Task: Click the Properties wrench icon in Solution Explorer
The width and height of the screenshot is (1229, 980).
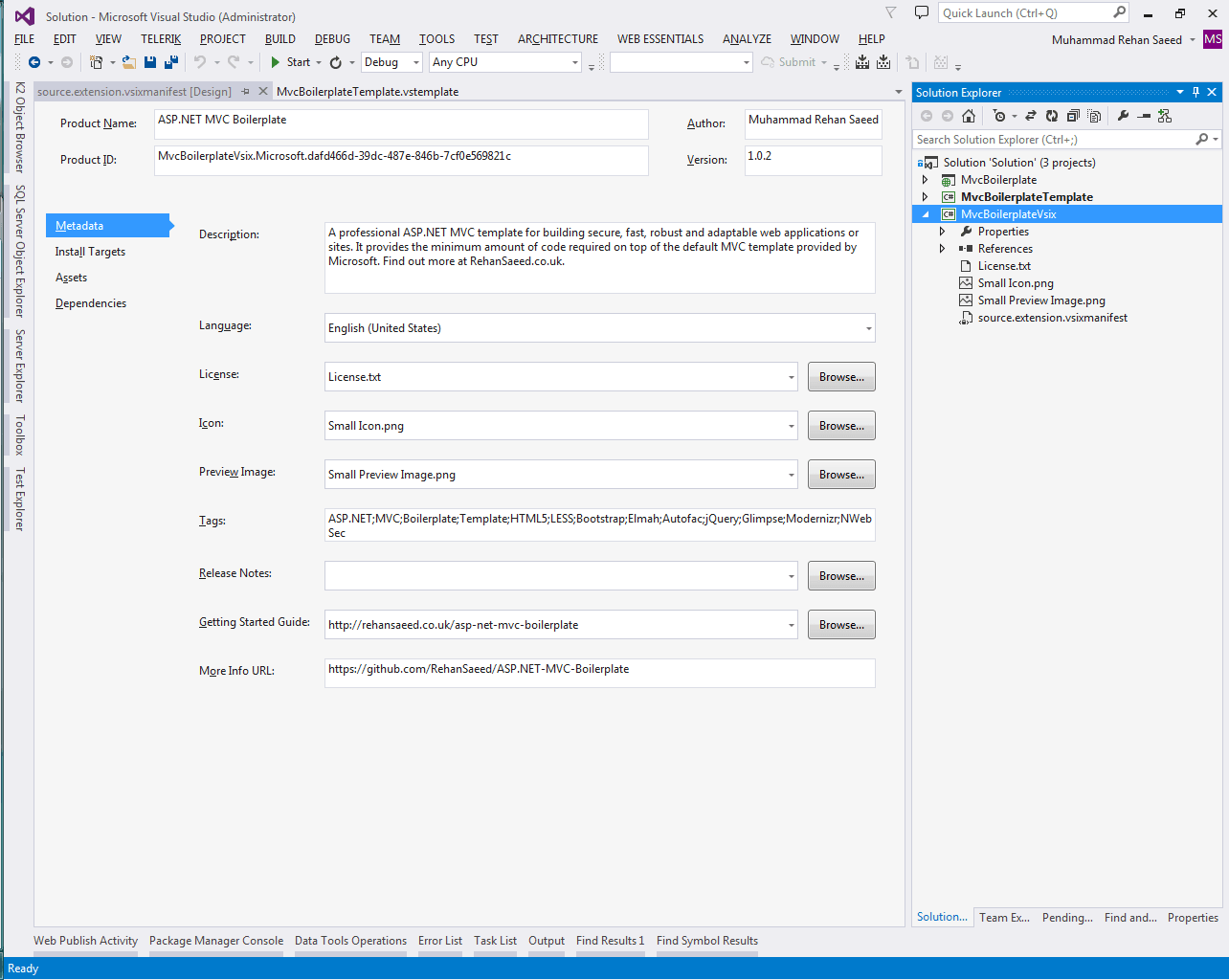Action: click(1122, 115)
